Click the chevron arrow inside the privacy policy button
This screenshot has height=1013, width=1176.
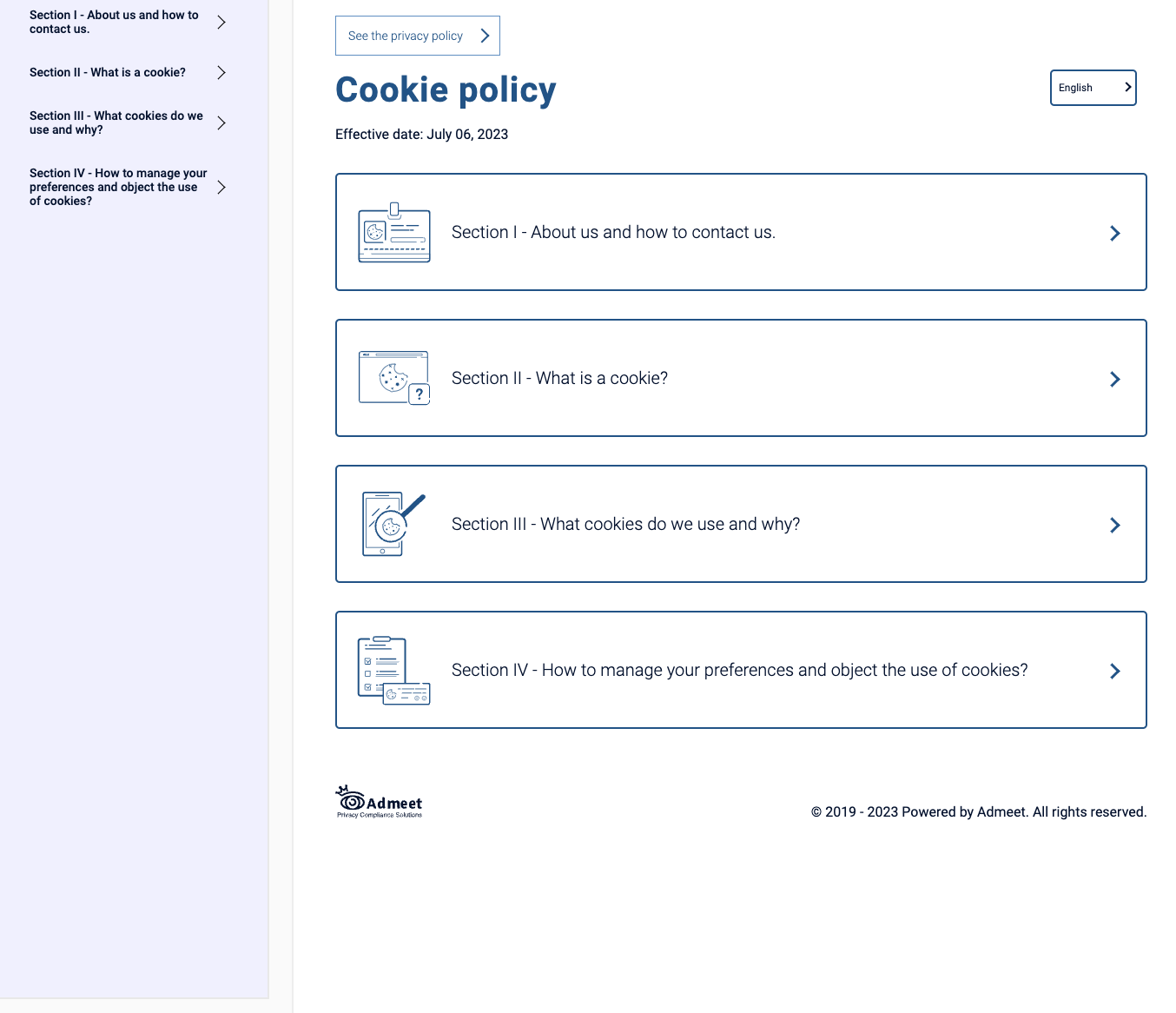484,36
